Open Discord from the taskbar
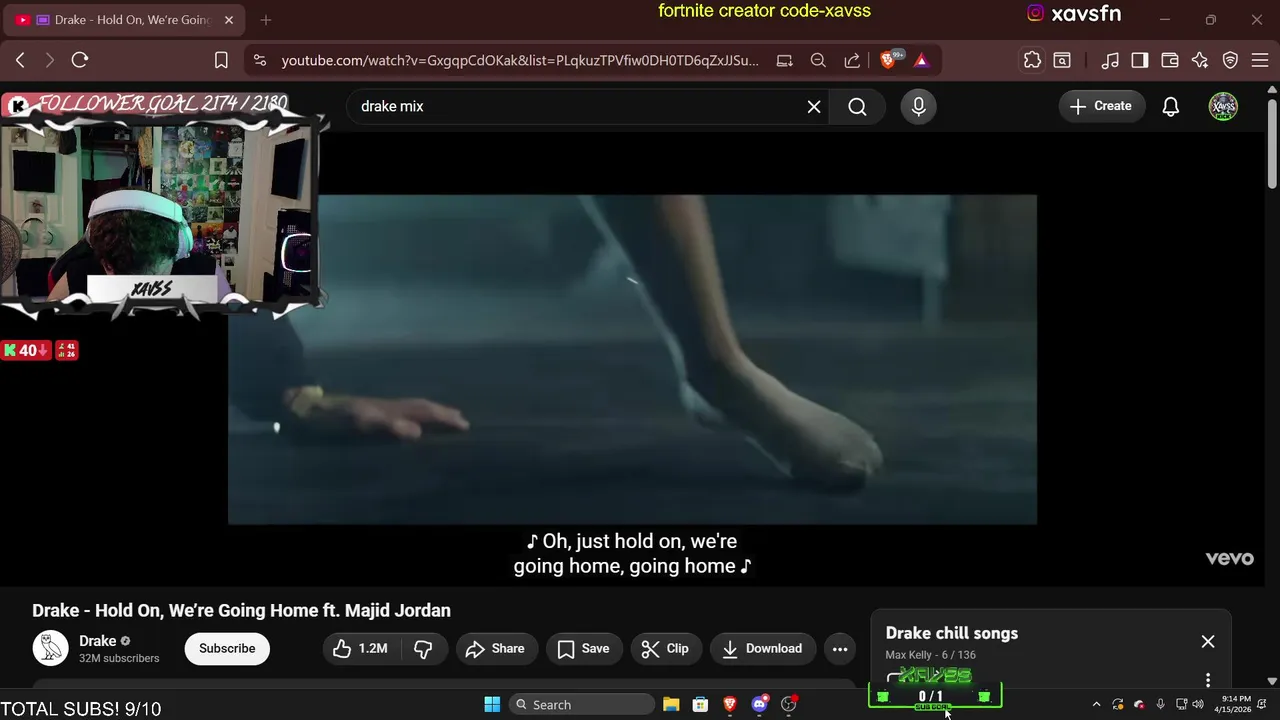The height and width of the screenshot is (720, 1280). (x=760, y=705)
